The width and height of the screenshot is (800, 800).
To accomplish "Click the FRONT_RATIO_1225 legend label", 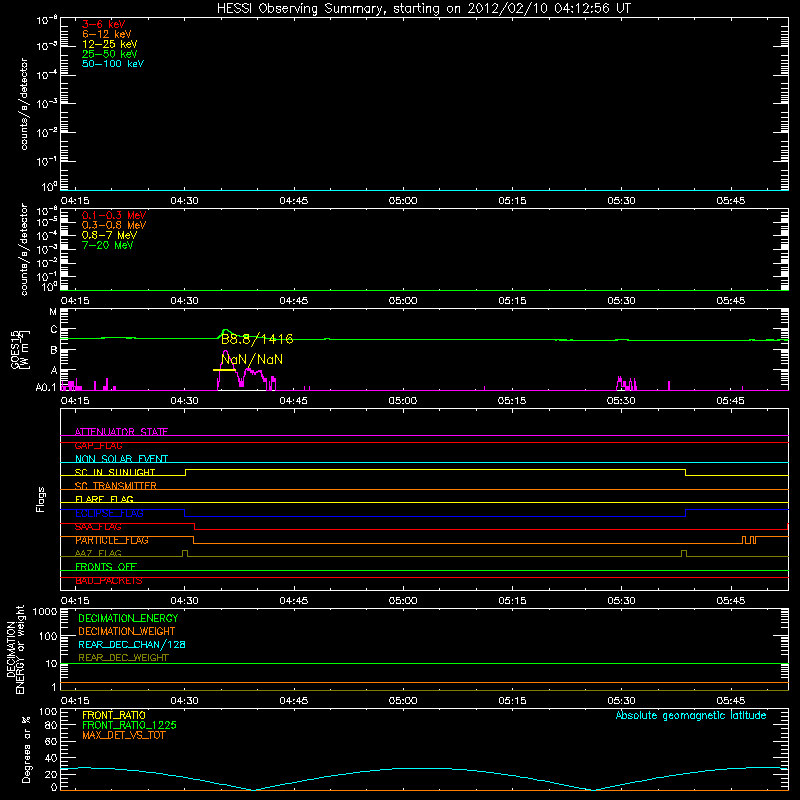I will point(129,725).
